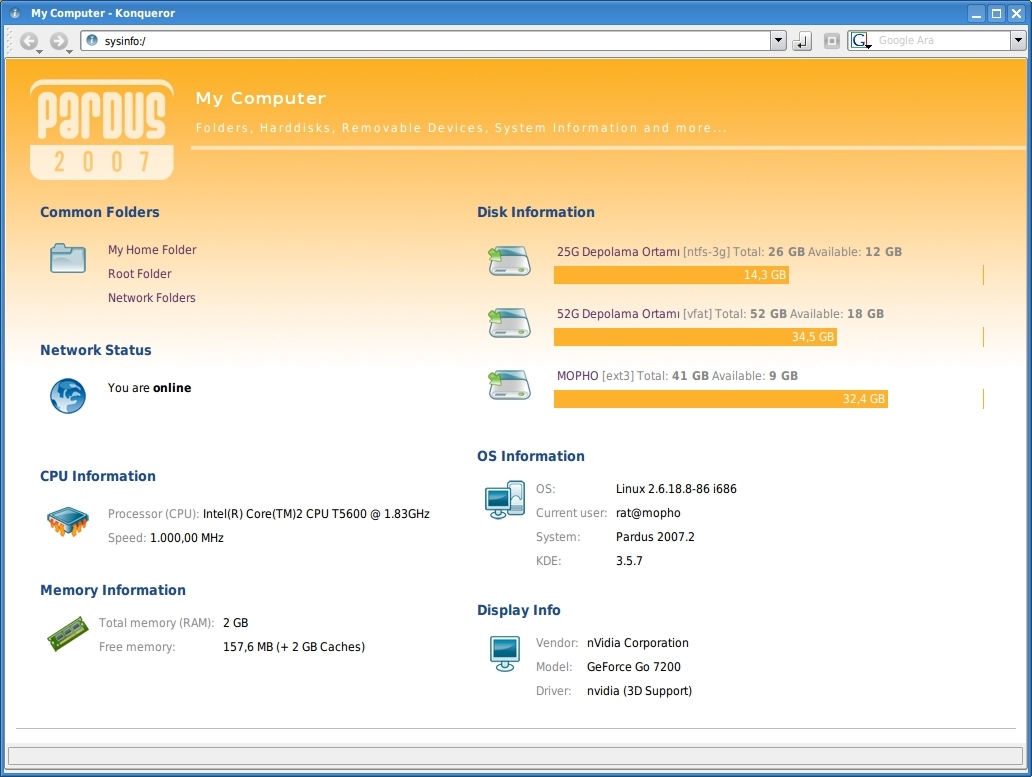Click the 34,5 GB disk usage bar
1032x777 pixels.
(x=695, y=337)
